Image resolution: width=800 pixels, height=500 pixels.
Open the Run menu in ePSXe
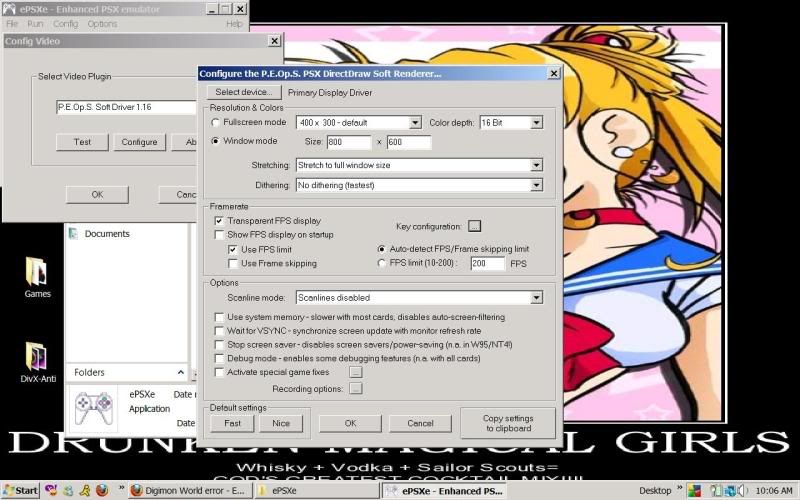[x=35, y=24]
